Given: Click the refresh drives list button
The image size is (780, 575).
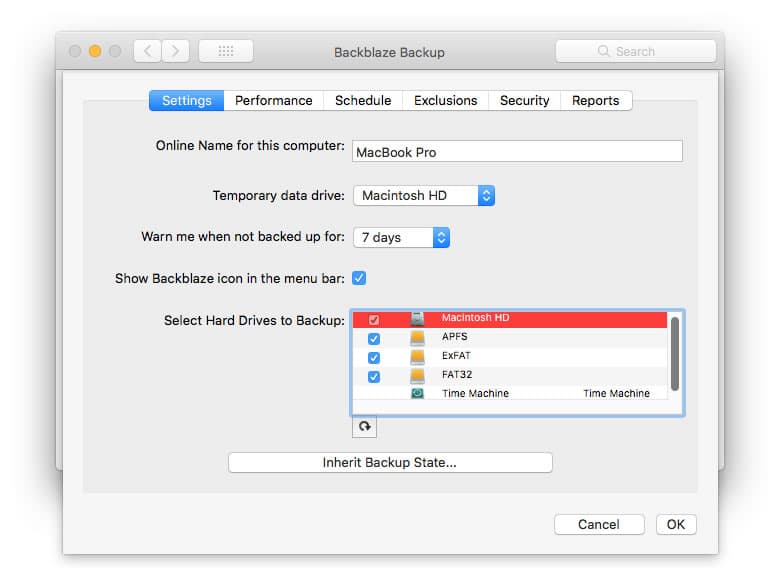Looking at the screenshot, I should pyautogui.click(x=365, y=427).
